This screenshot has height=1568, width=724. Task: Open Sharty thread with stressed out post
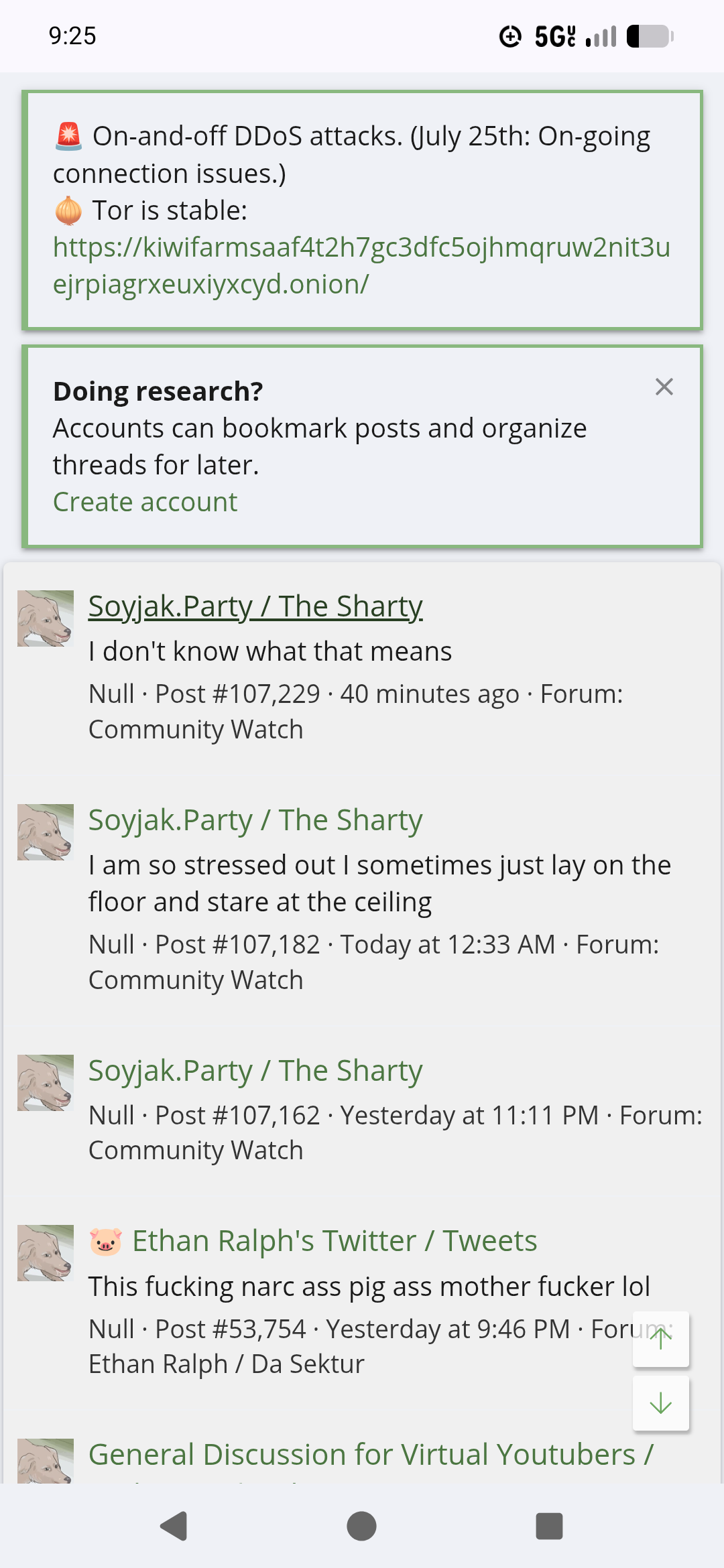[x=255, y=820]
